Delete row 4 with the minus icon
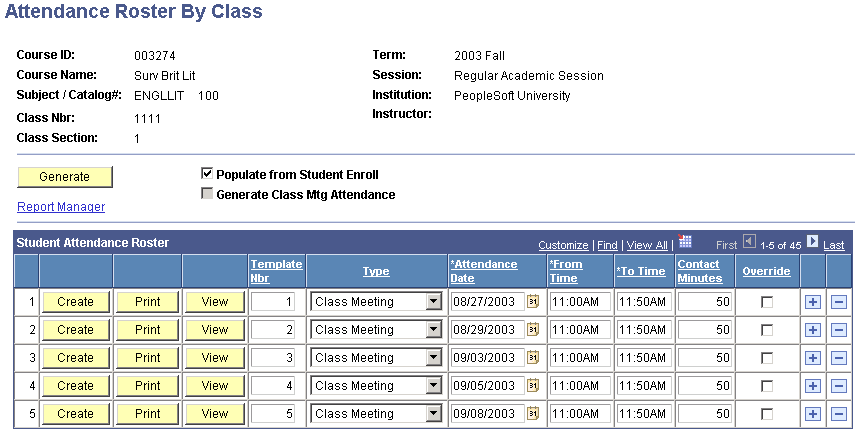The height and width of the screenshot is (433, 855). click(x=839, y=386)
